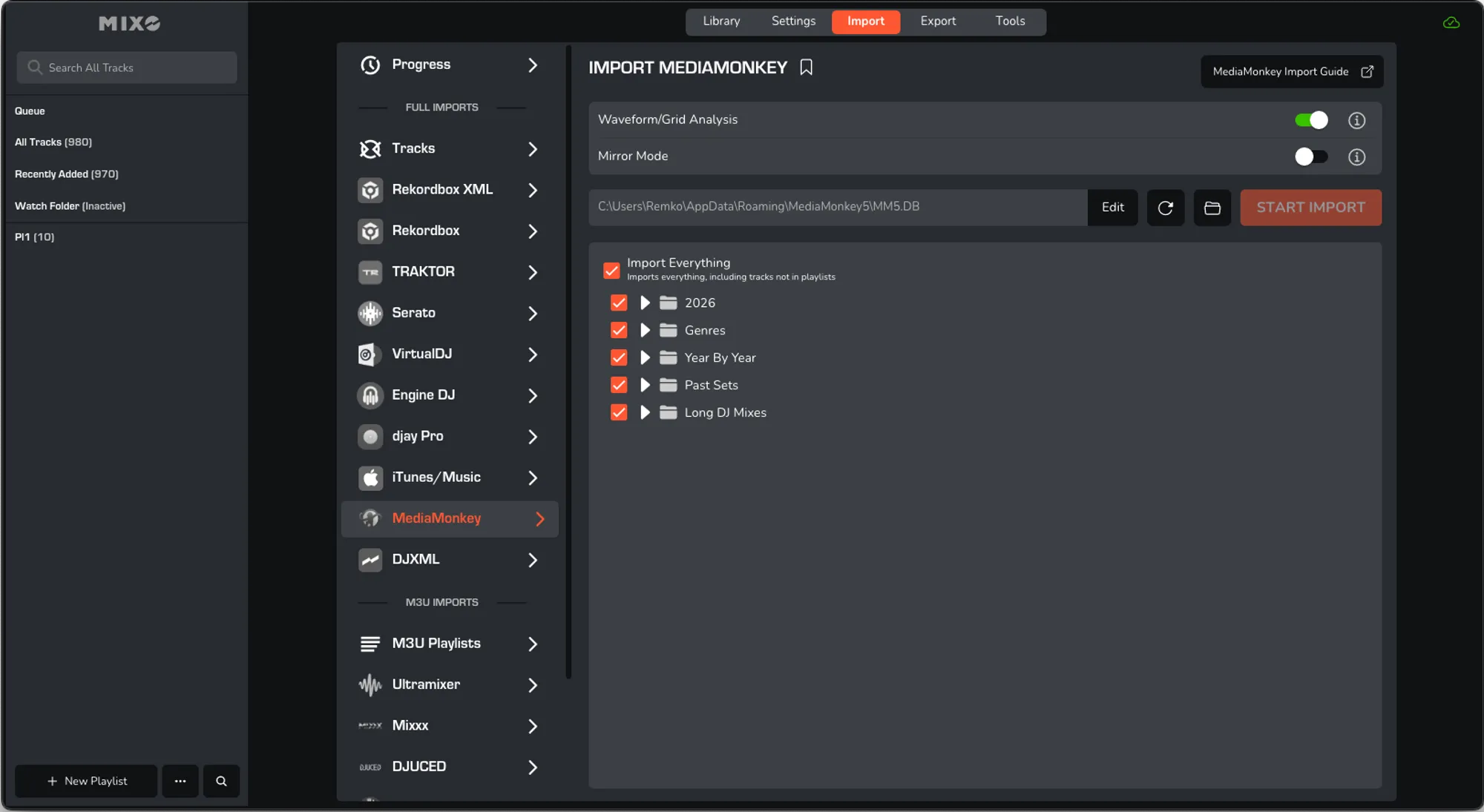Open the Watch Folder (Inactive) entry
1484x812 pixels.
pos(70,206)
